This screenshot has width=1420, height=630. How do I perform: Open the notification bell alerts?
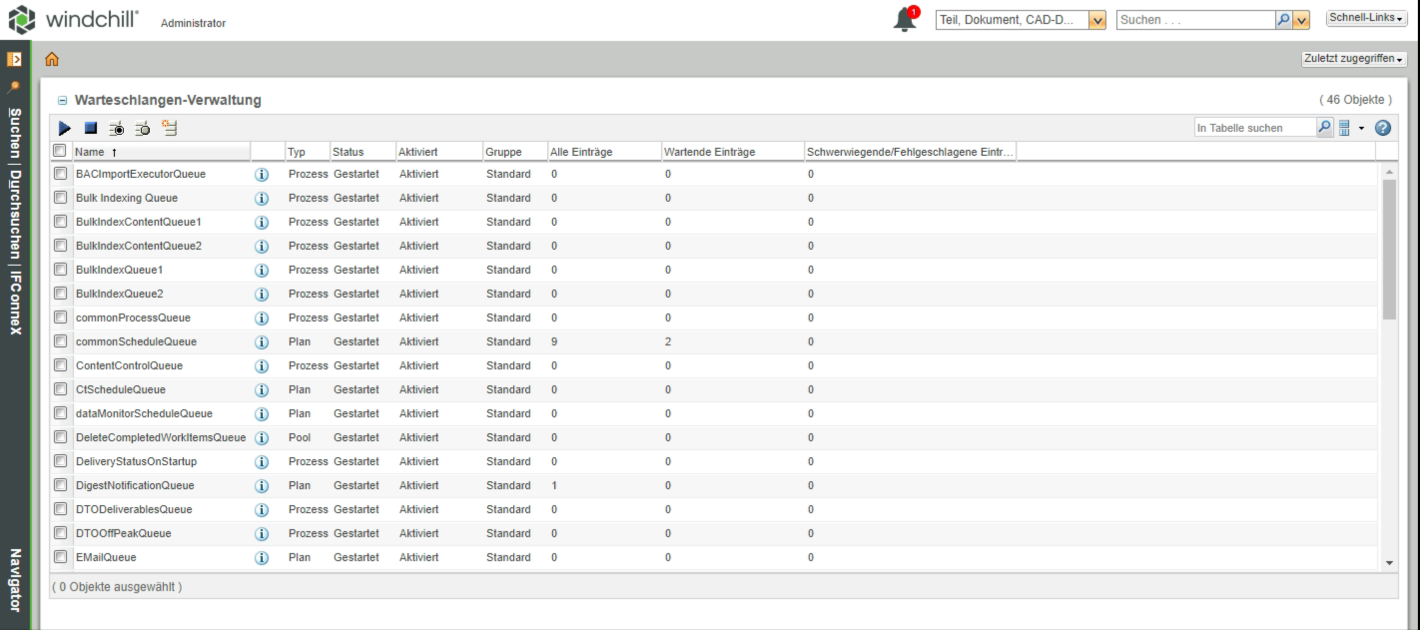point(905,20)
